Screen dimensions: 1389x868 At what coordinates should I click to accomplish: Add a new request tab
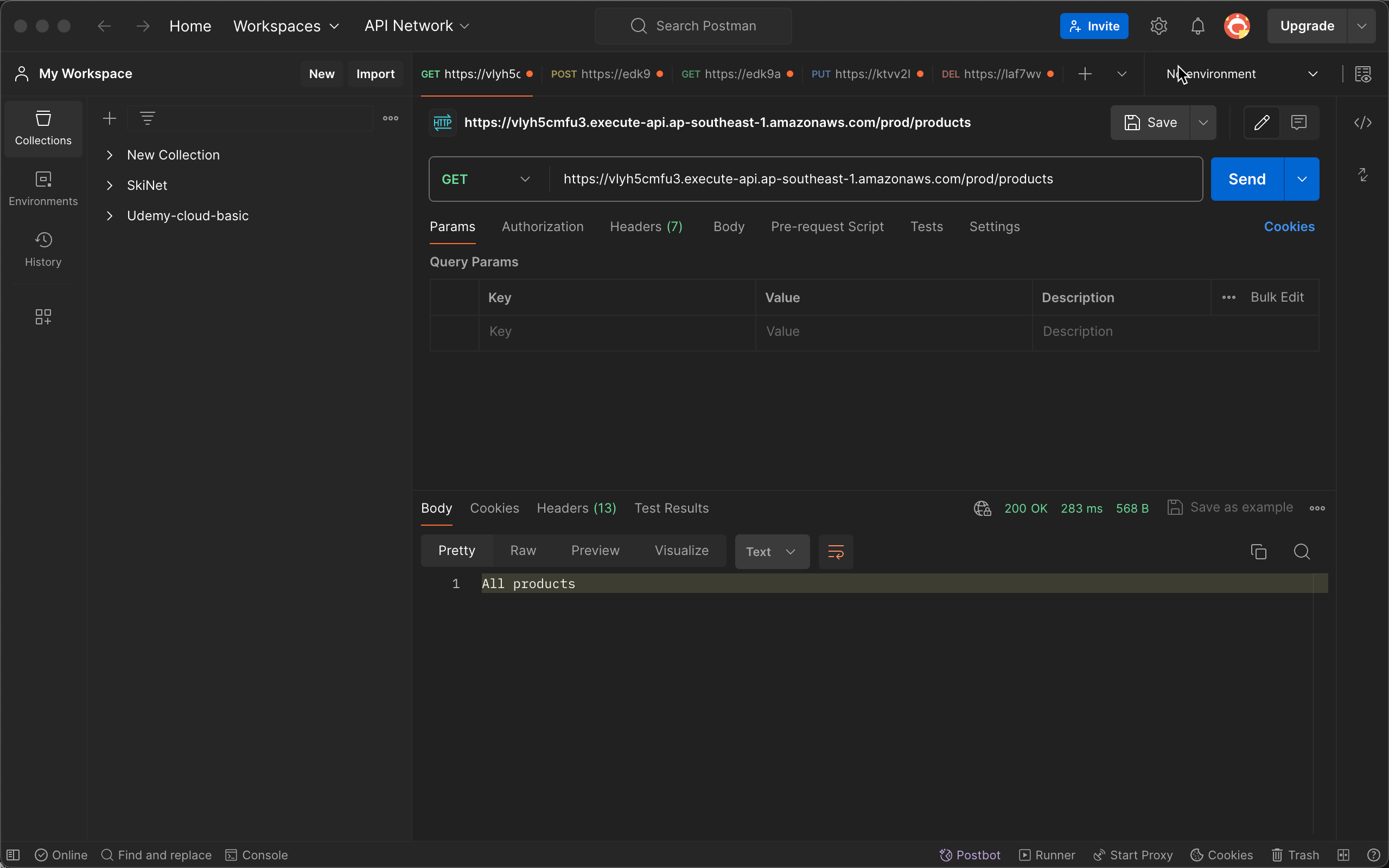click(x=1085, y=74)
